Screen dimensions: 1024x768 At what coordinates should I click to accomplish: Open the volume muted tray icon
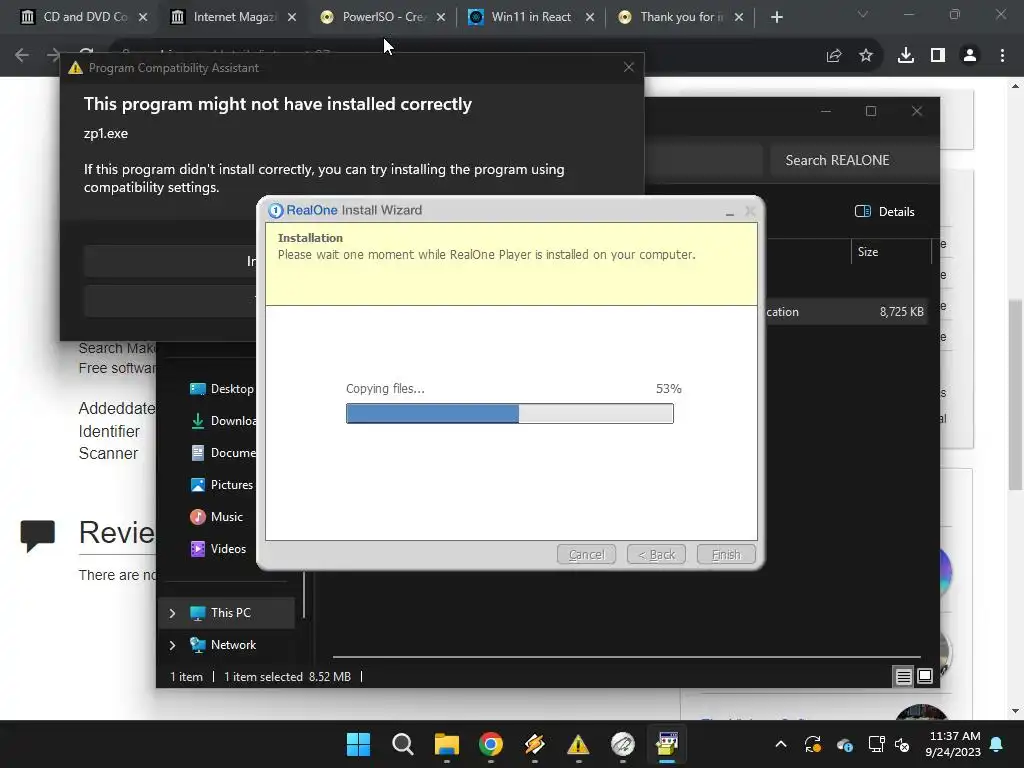pos(902,744)
